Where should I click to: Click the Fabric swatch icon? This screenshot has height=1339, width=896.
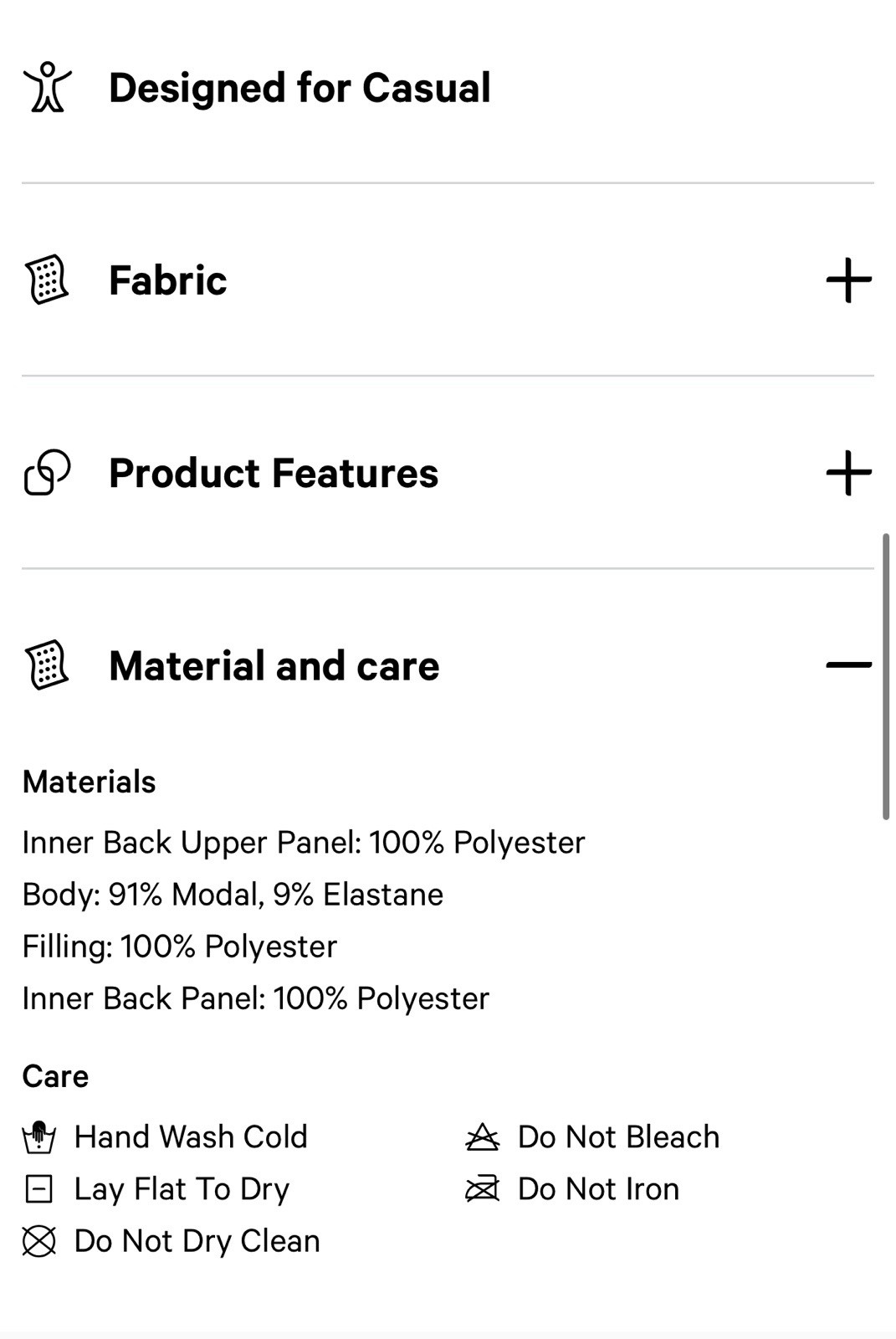(x=47, y=280)
